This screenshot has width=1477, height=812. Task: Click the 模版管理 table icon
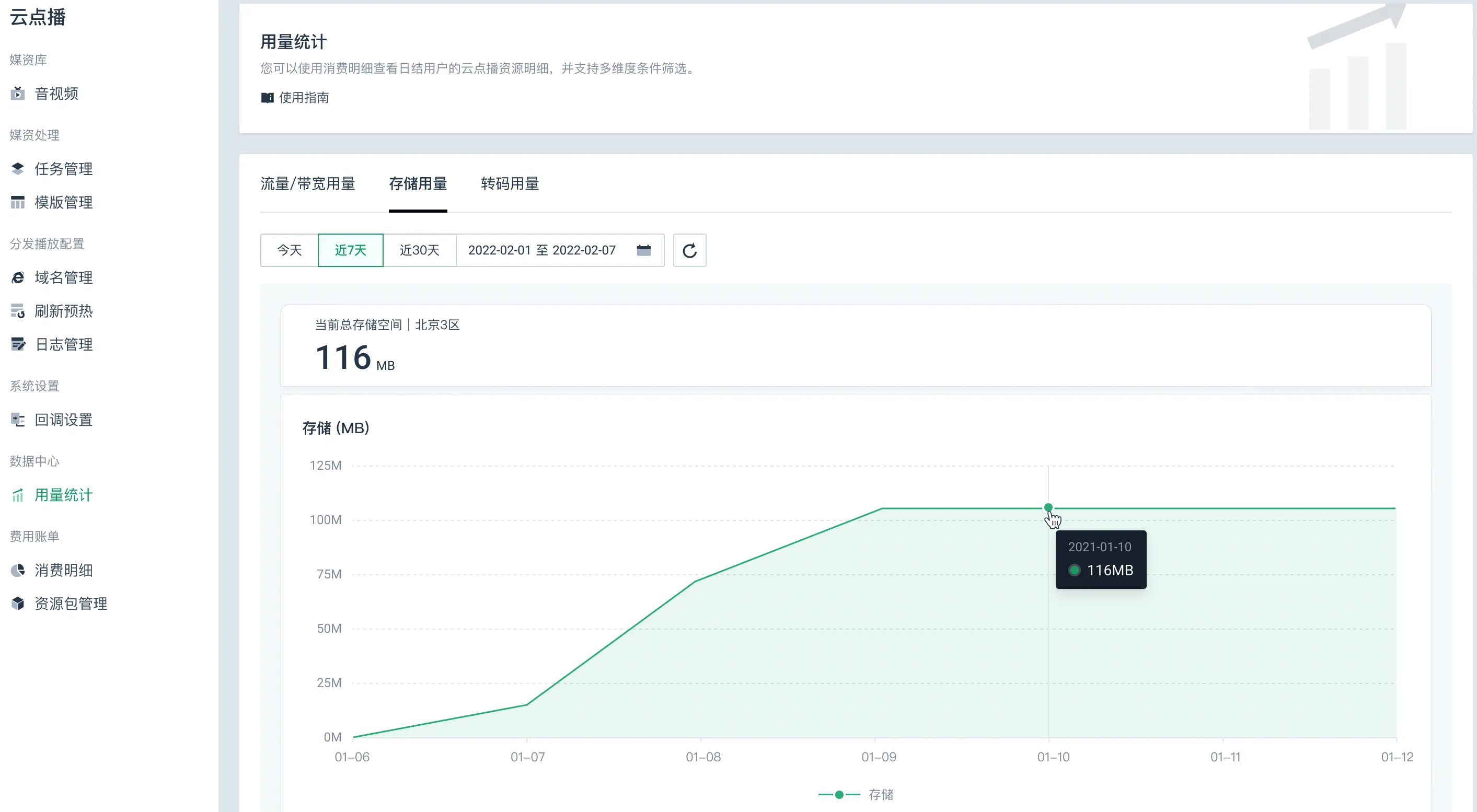[x=18, y=202]
